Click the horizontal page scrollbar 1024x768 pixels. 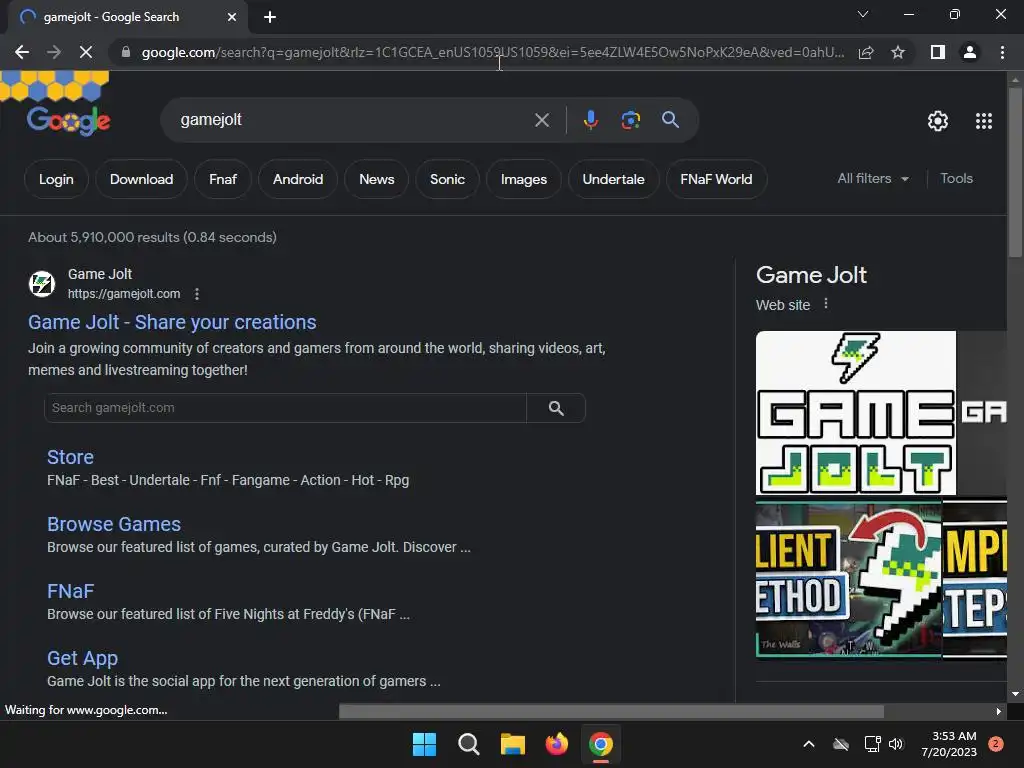pyautogui.click(x=611, y=711)
